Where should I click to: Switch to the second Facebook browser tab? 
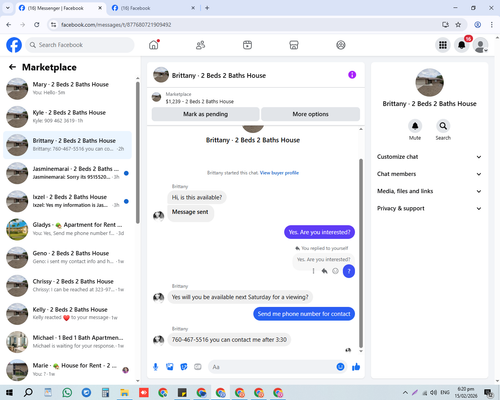(x=153, y=8)
